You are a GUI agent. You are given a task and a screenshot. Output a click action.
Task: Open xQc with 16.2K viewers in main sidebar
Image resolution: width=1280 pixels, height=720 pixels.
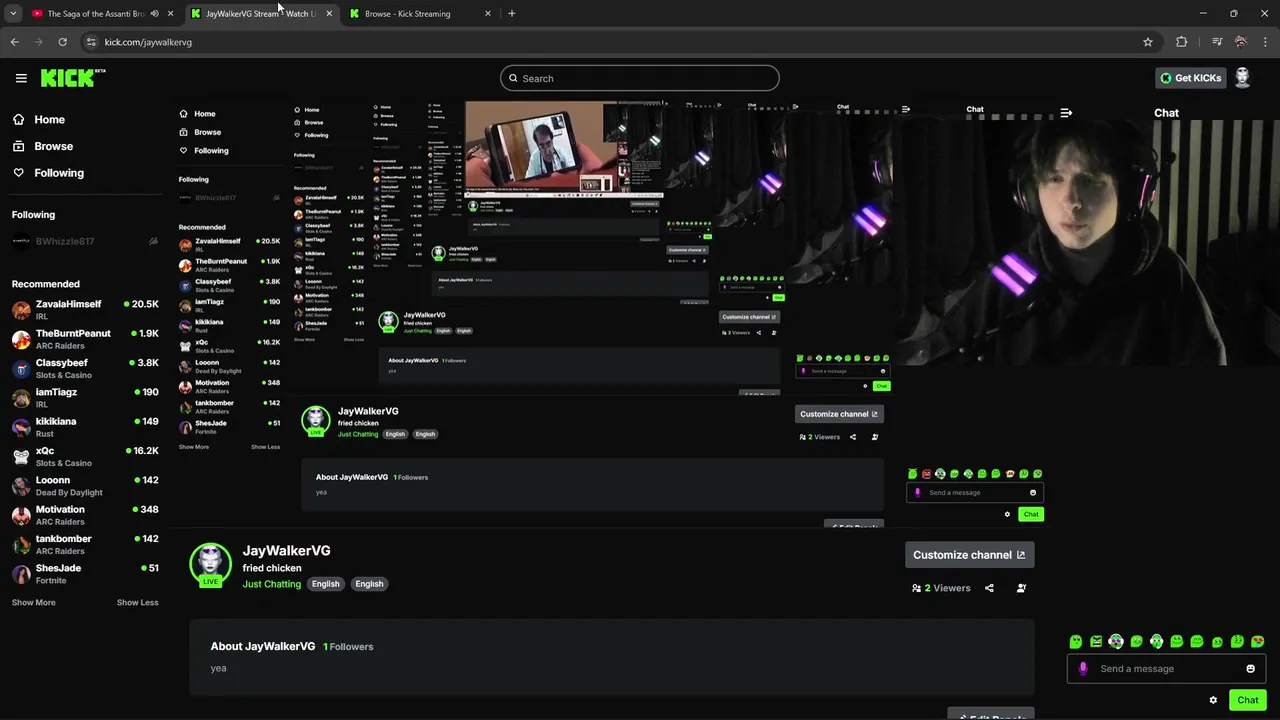pyautogui.click(x=85, y=456)
